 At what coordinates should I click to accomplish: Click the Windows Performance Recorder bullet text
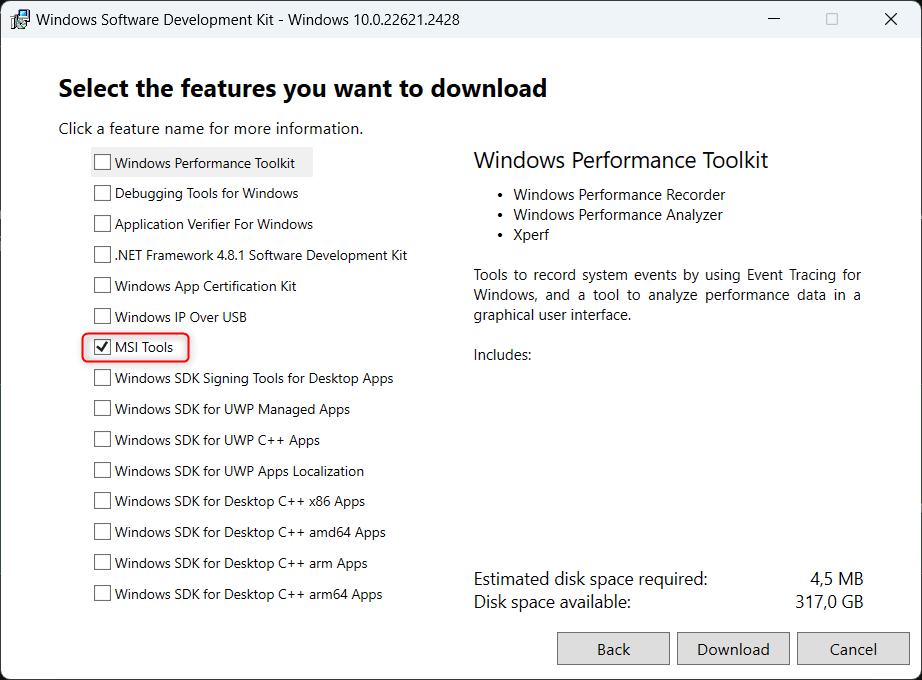(x=619, y=195)
